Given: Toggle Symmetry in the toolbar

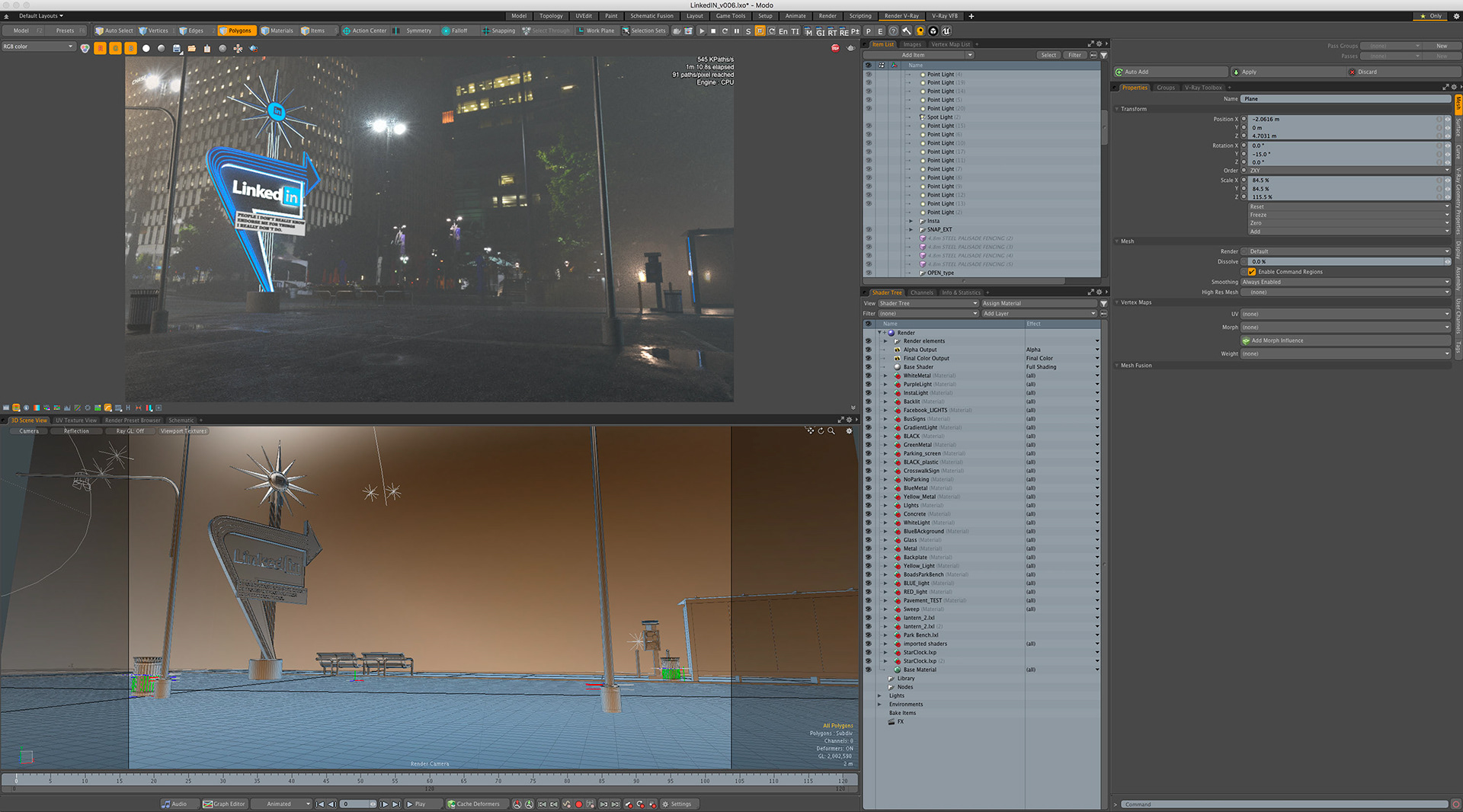Looking at the screenshot, I should tap(414, 30).
